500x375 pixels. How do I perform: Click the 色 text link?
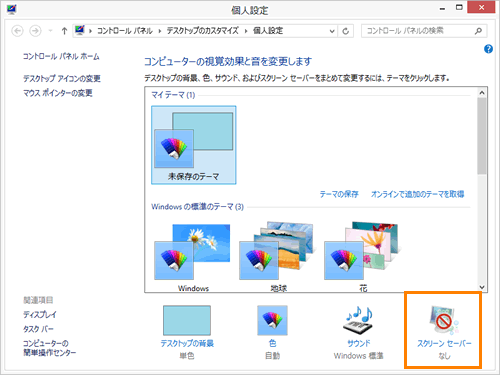(x=272, y=343)
